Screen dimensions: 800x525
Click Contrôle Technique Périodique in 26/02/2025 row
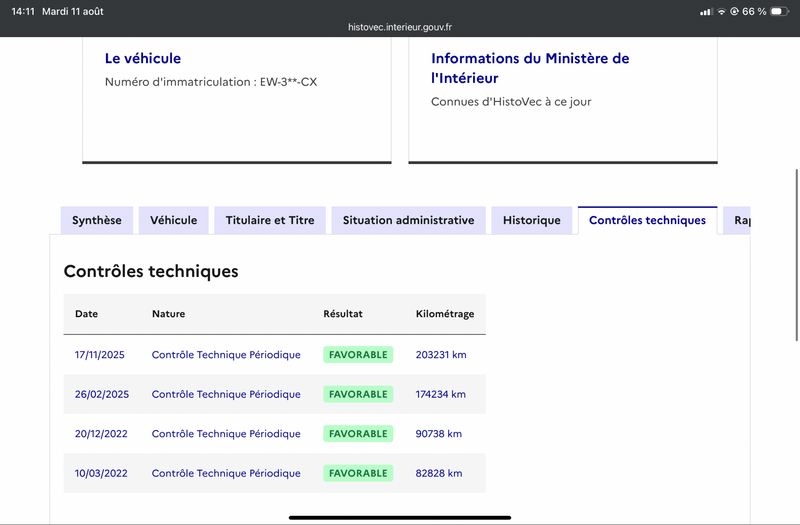(x=226, y=394)
